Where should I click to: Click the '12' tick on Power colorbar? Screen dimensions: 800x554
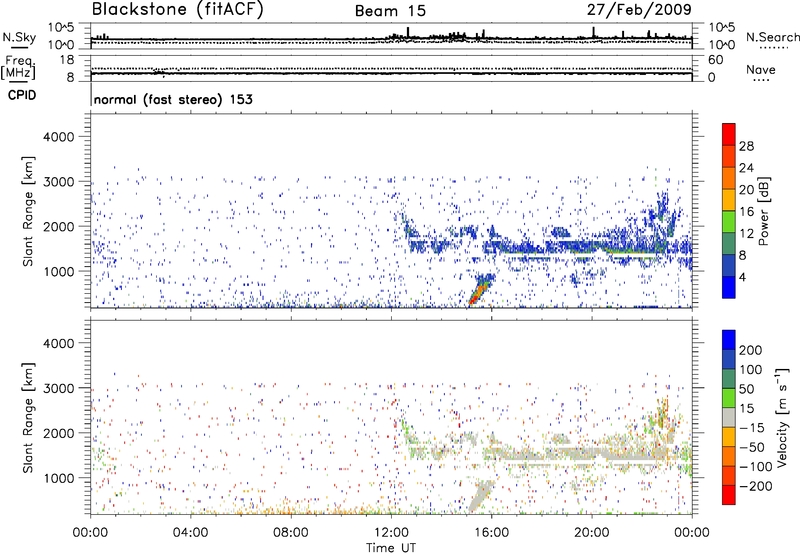click(x=746, y=234)
